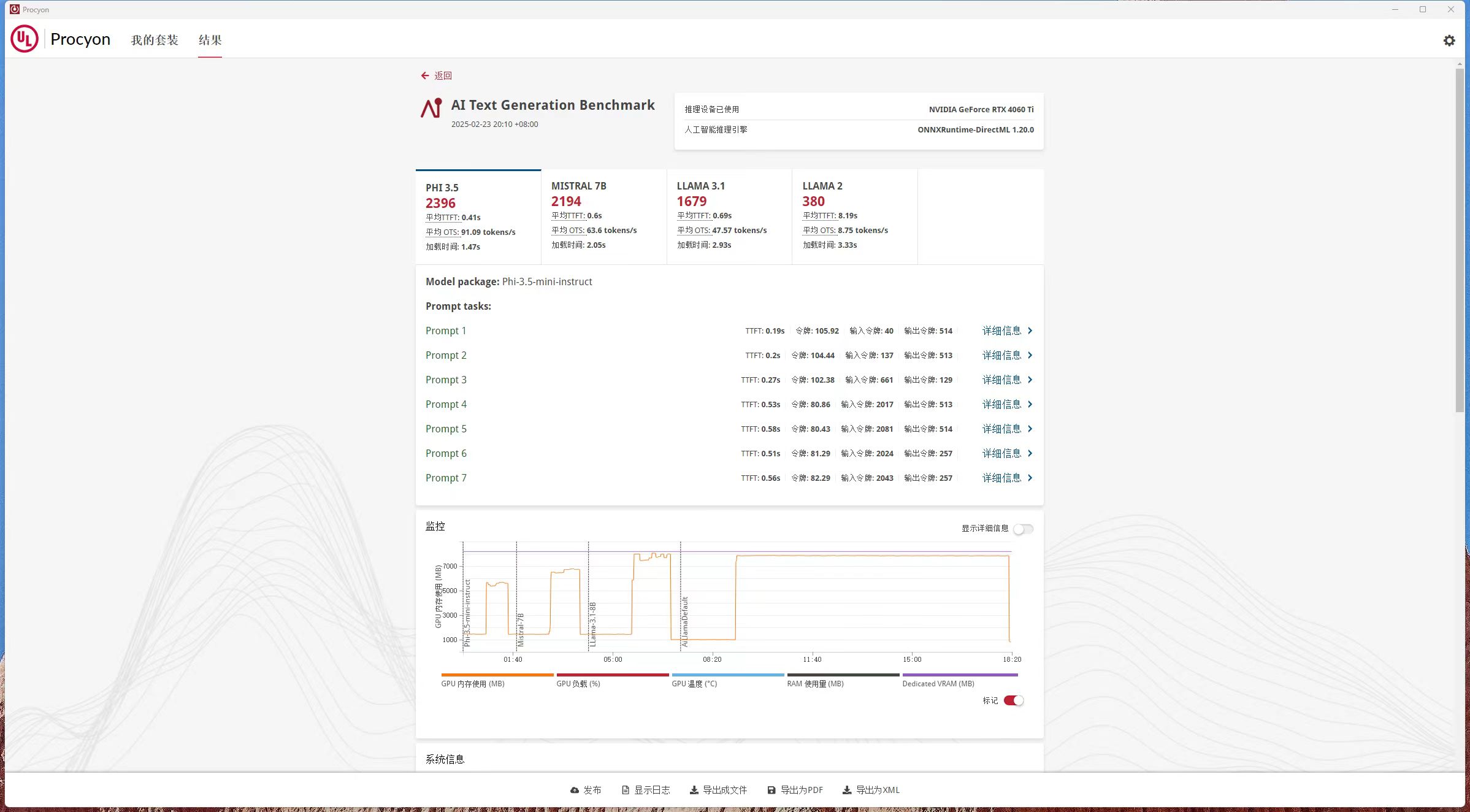Click the UL Procyon logo
Viewport: 1470px width, 812px height.
point(25,39)
